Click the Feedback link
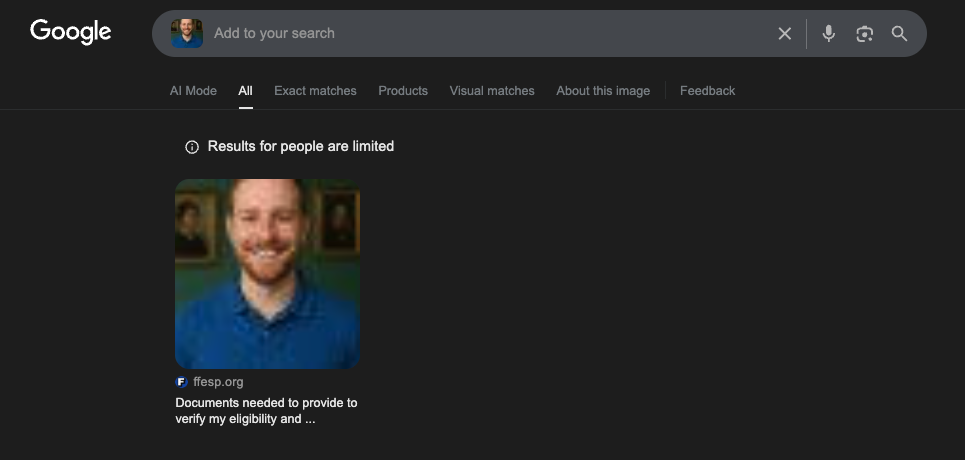Screen dimensions: 965x460 click(707, 91)
